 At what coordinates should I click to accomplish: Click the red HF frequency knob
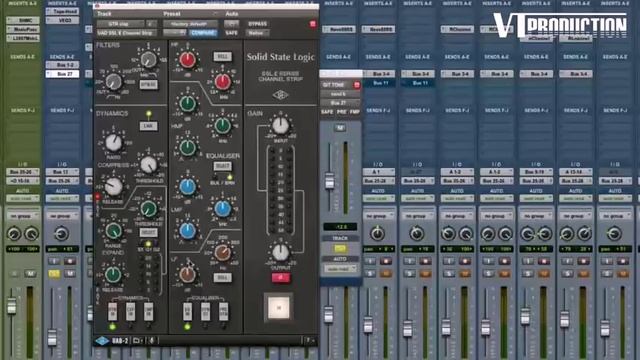(223, 82)
